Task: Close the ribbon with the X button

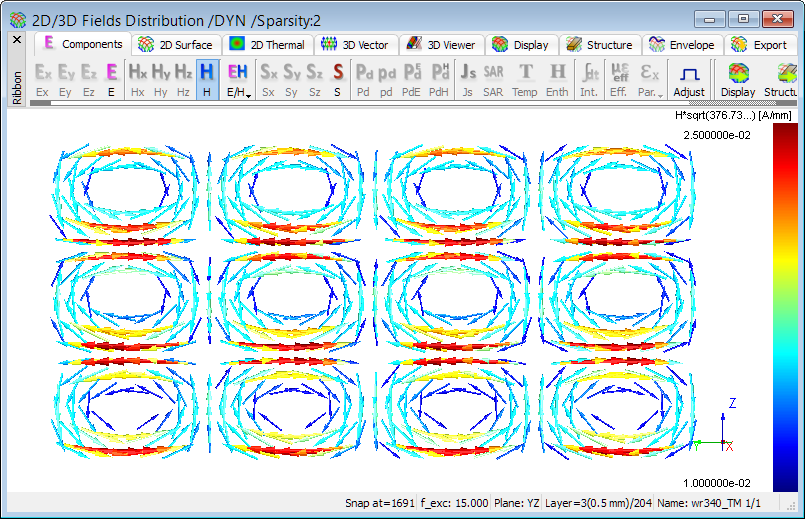Action: pyautogui.click(x=16, y=40)
